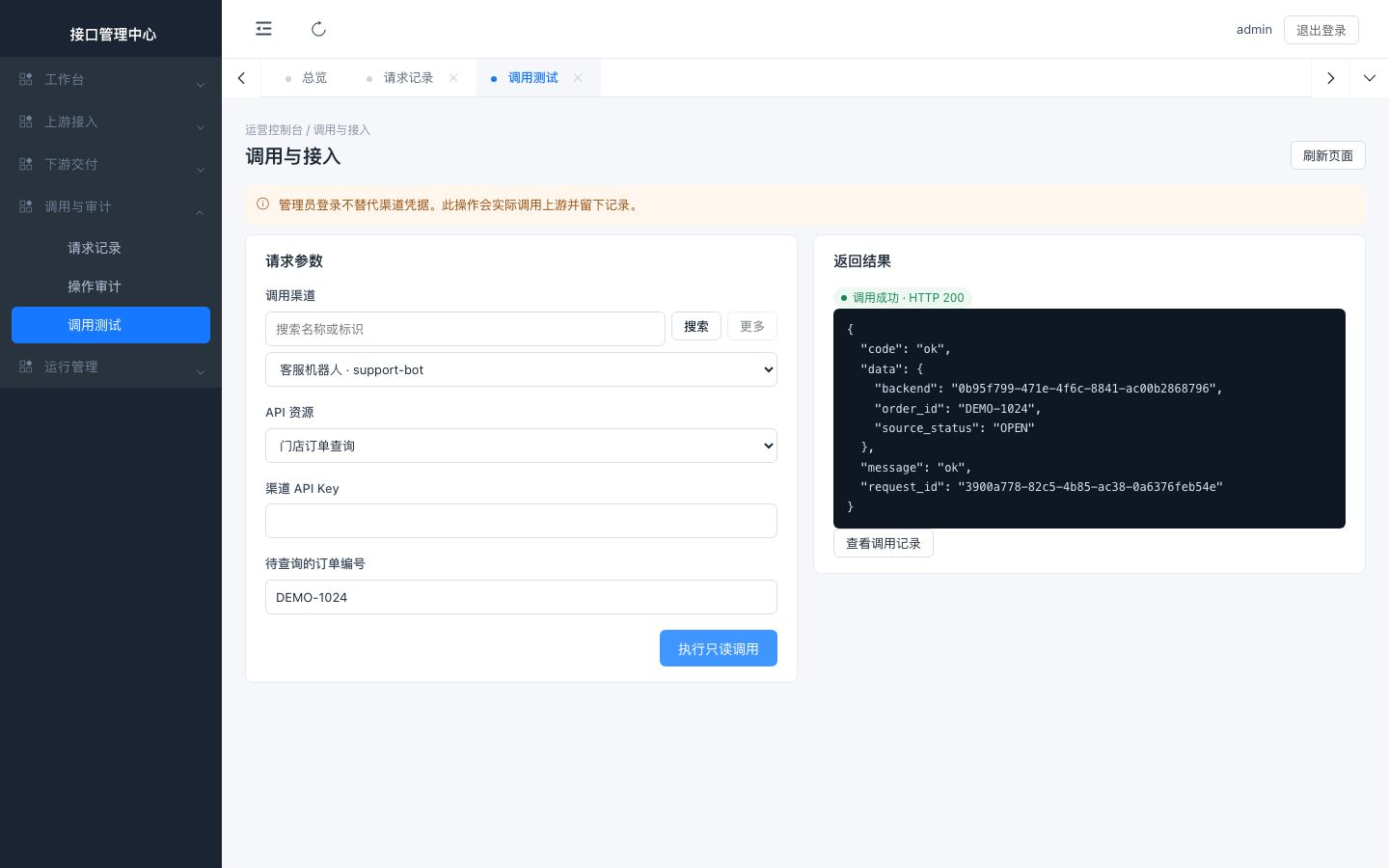
Task: Switch to the 请求记录 tab
Action: 408,78
